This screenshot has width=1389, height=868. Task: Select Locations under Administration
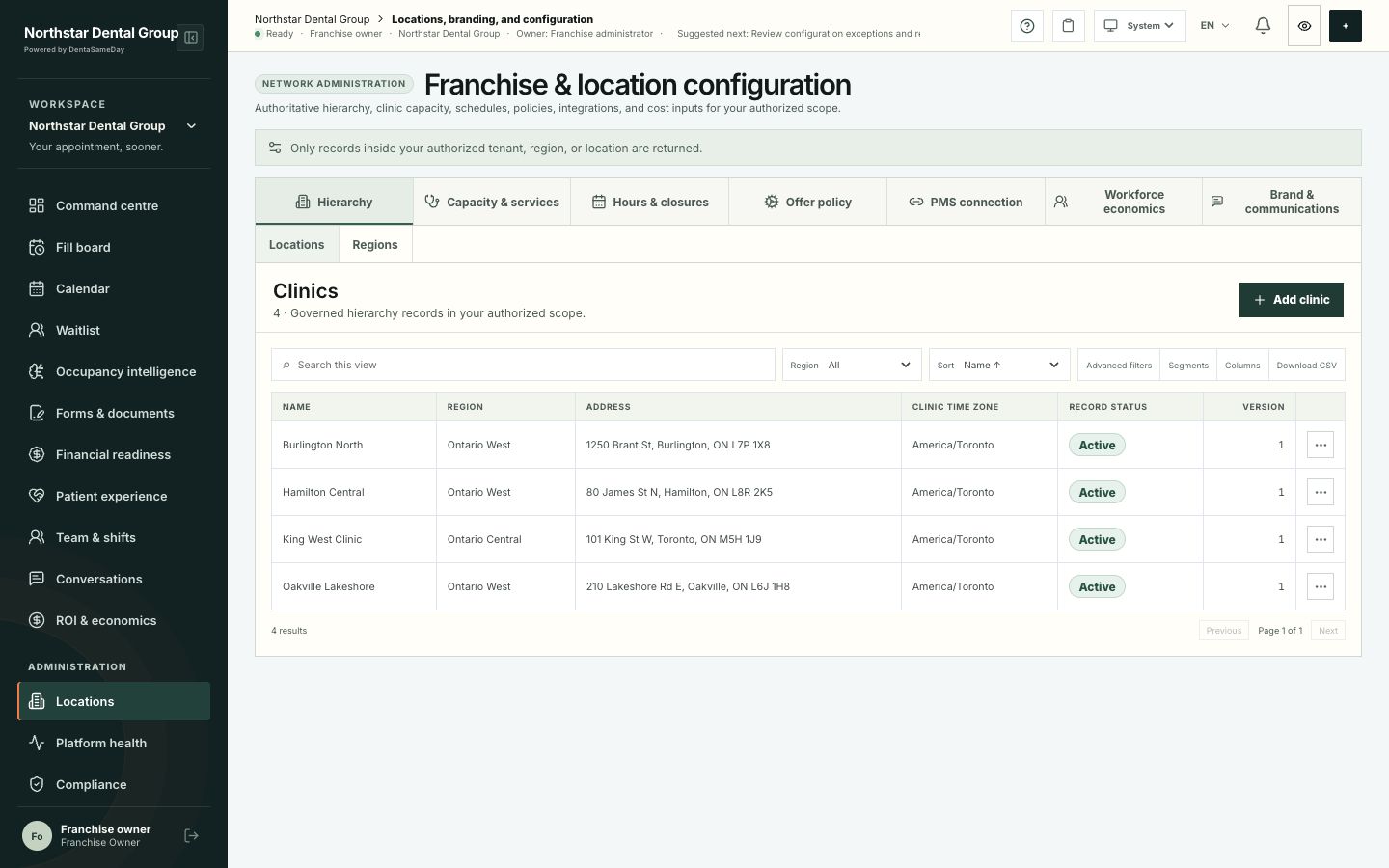tap(114, 701)
